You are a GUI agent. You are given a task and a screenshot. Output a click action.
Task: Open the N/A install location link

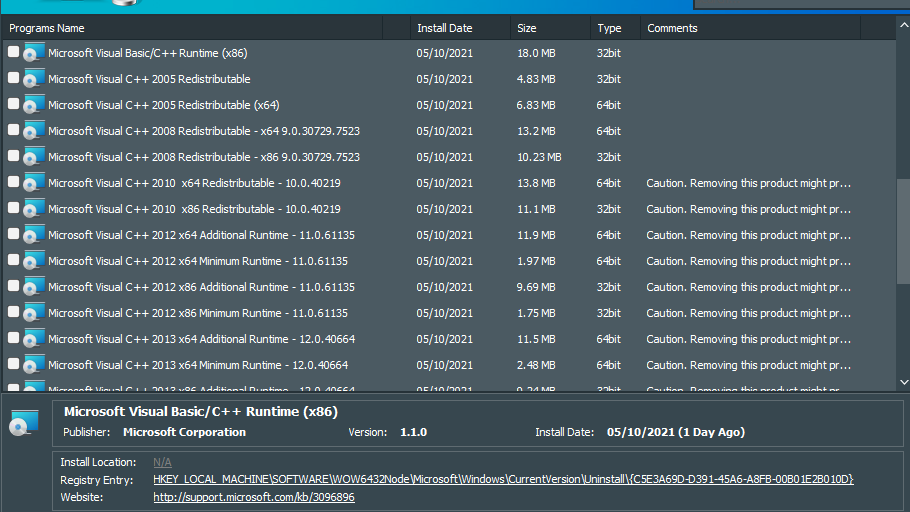[x=162, y=462]
